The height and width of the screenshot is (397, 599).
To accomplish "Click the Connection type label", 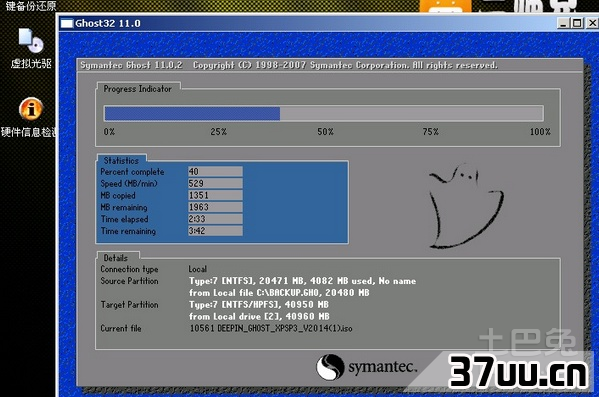I will 129,269.
